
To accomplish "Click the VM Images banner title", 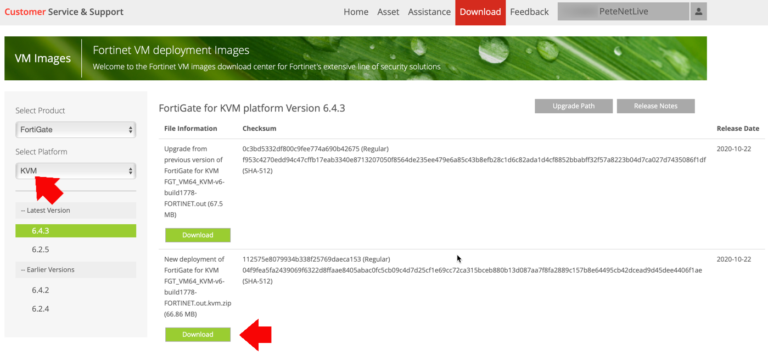I will (43, 58).
